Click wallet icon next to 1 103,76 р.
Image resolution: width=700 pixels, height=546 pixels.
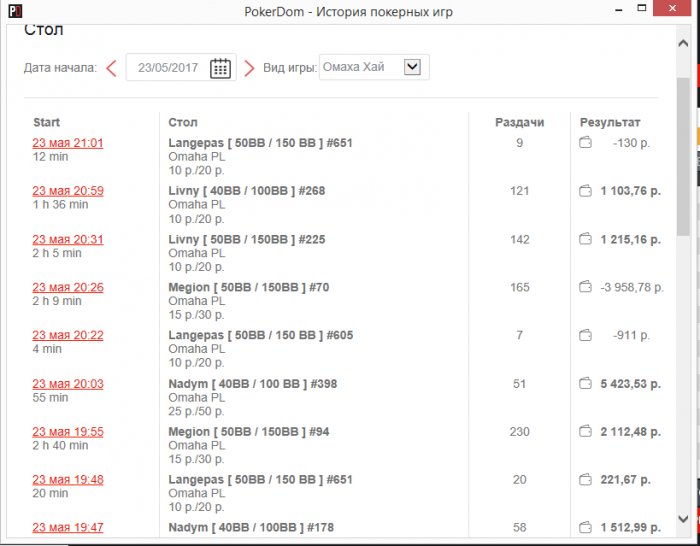coord(585,191)
